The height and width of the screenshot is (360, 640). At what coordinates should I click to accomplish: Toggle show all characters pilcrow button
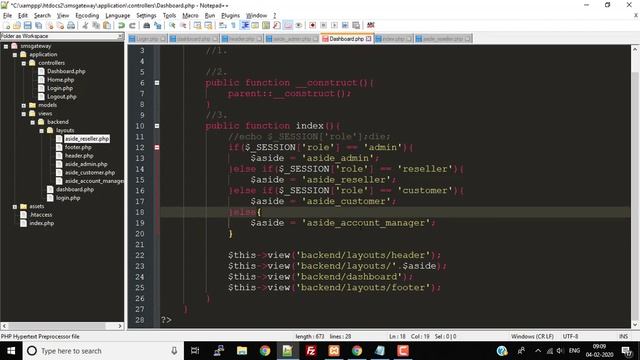[x=233, y=25]
